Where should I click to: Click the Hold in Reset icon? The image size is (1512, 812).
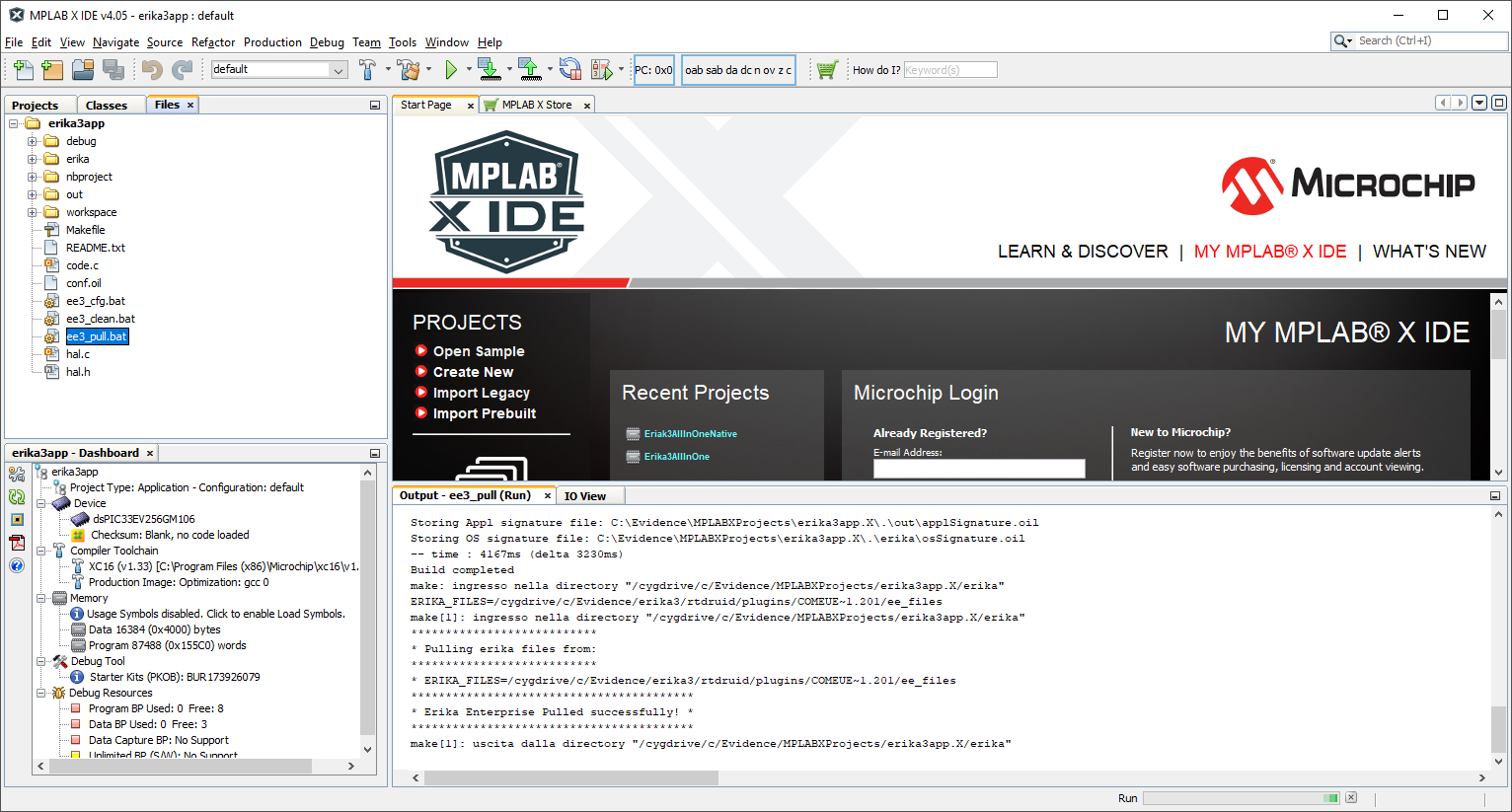point(570,69)
